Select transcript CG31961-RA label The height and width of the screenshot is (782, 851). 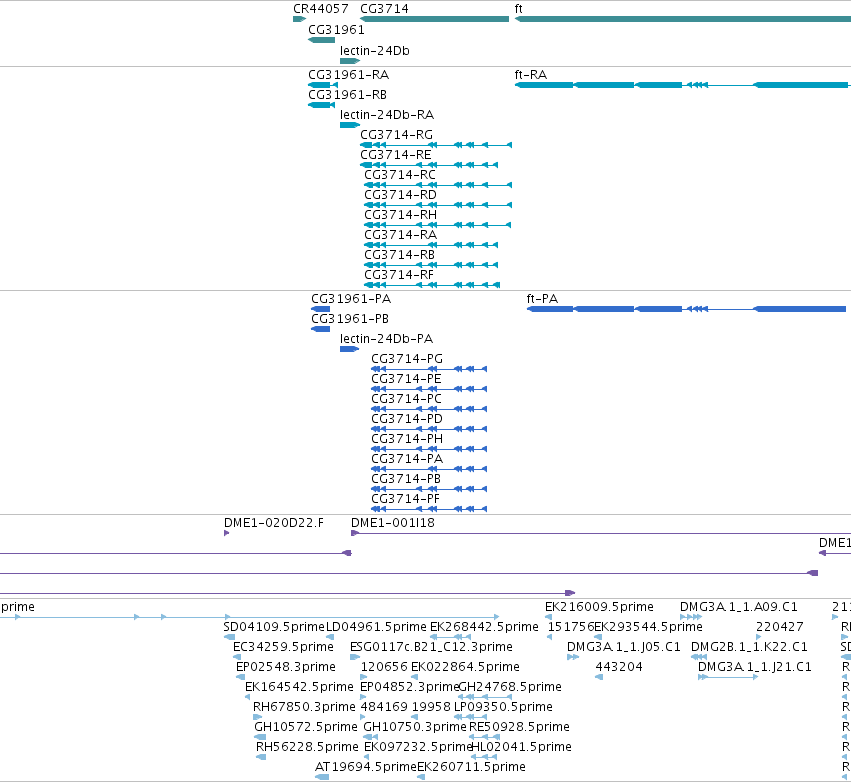pyautogui.click(x=348, y=75)
